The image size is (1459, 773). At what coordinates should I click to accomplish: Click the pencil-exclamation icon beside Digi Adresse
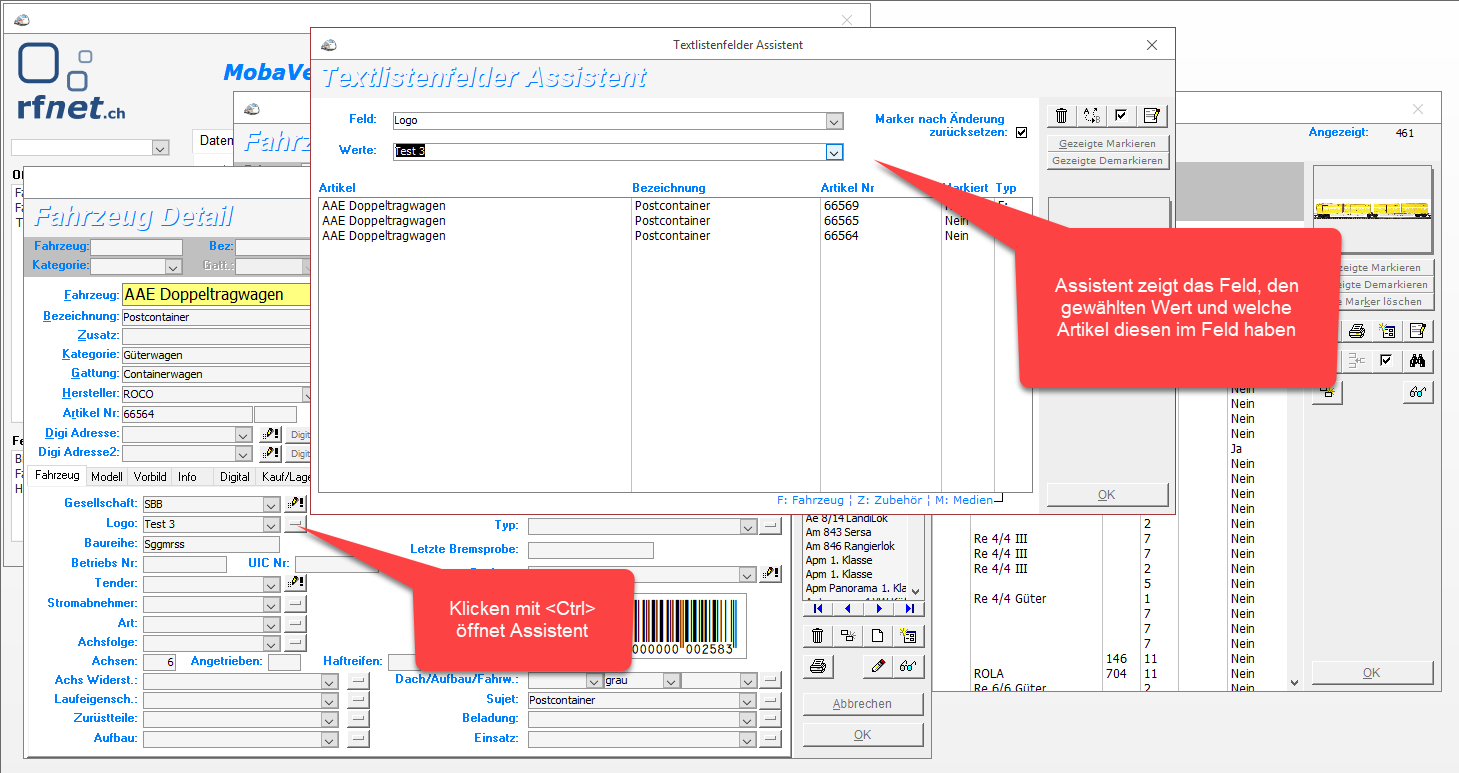coord(270,434)
